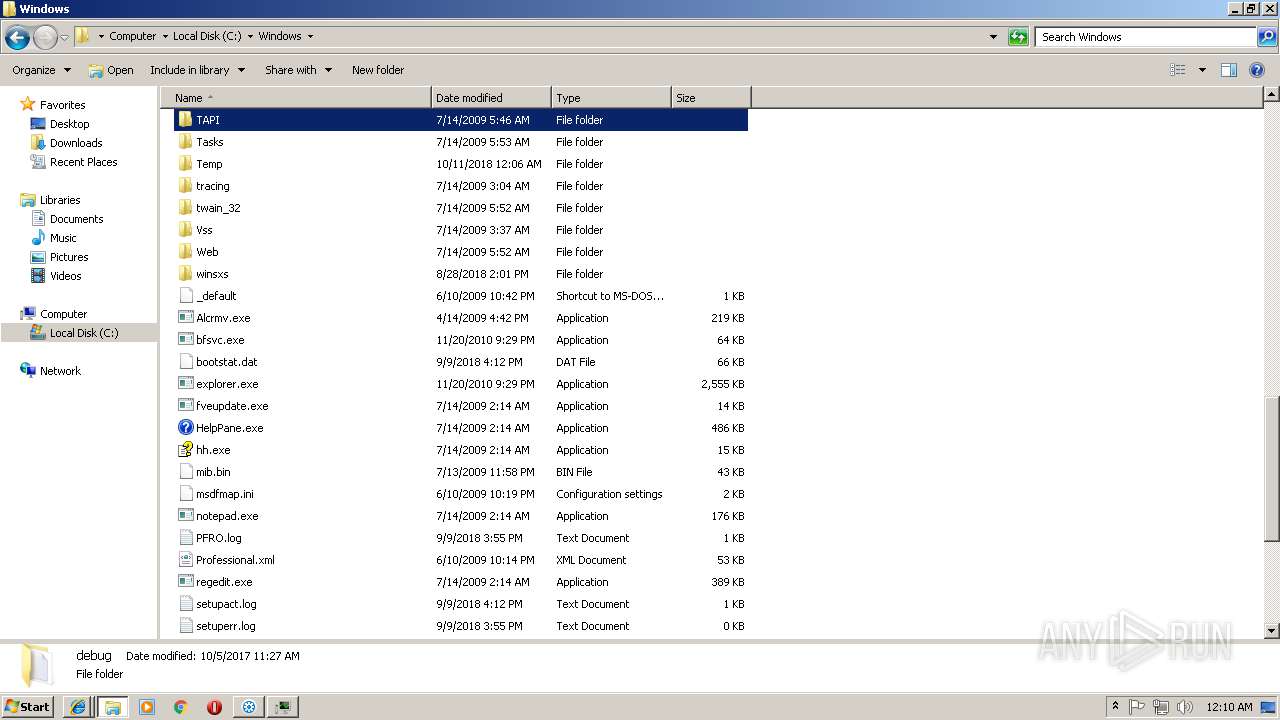Click the Open toolbar button
Viewport: 1280px width, 720px height.
[x=111, y=70]
